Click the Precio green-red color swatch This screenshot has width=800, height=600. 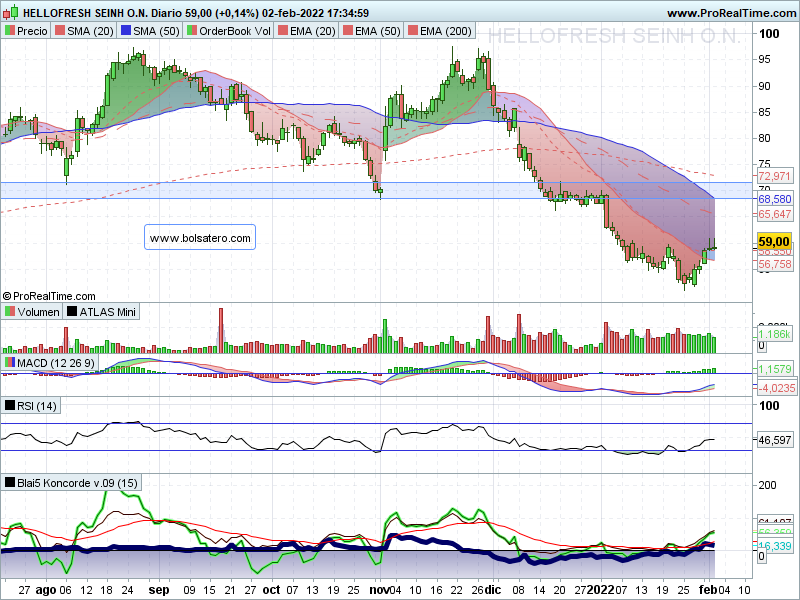click(x=10, y=31)
